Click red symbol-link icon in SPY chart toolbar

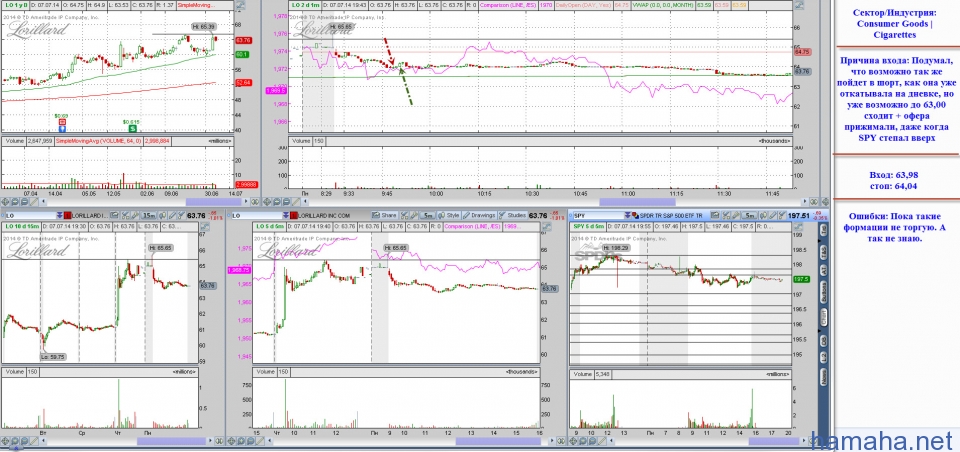pyautogui.click(x=635, y=216)
